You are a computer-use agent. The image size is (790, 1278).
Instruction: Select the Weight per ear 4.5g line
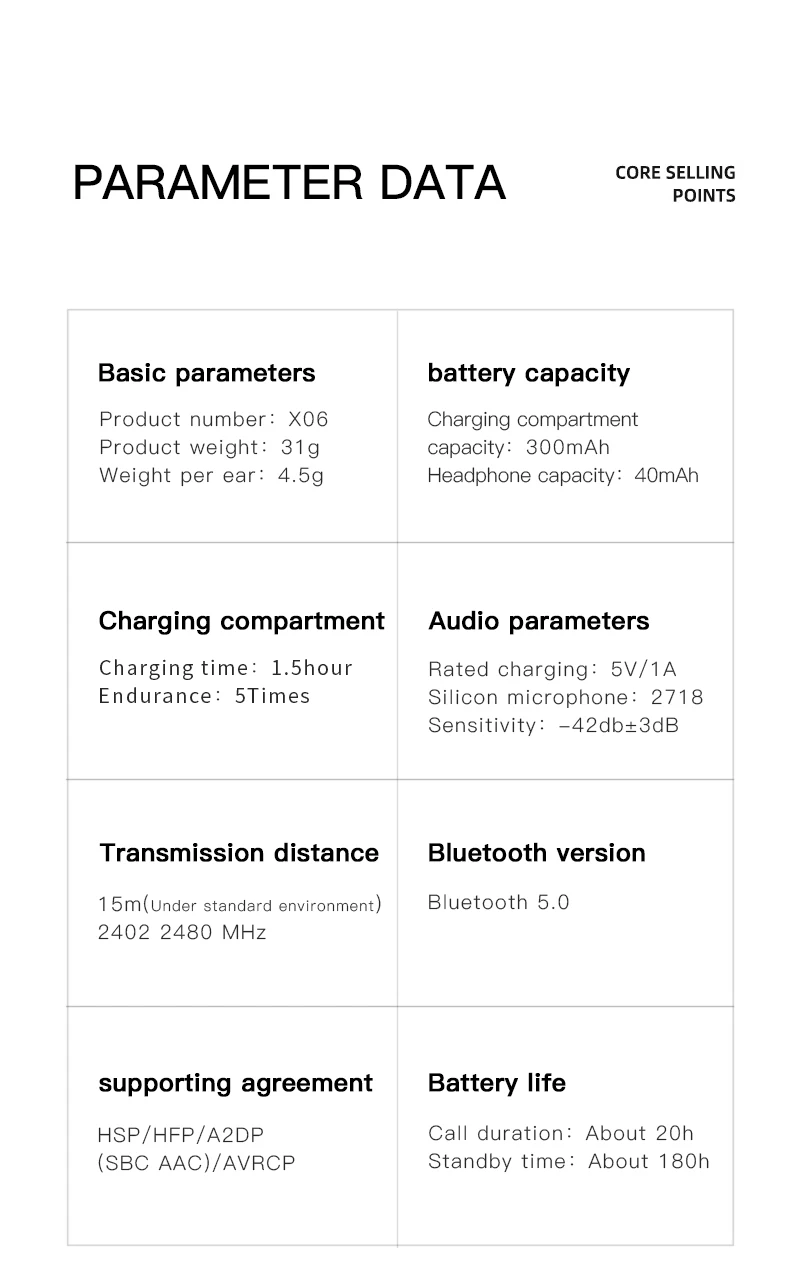pyautogui.click(x=212, y=475)
